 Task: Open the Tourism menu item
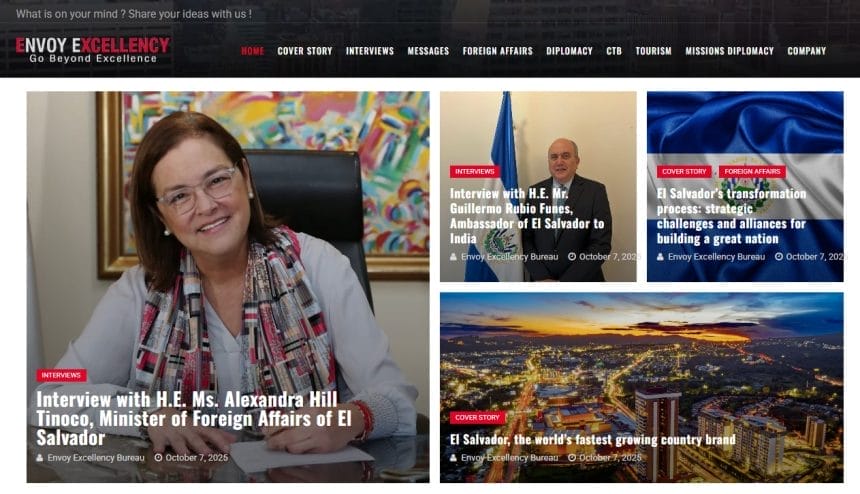[653, 51]
